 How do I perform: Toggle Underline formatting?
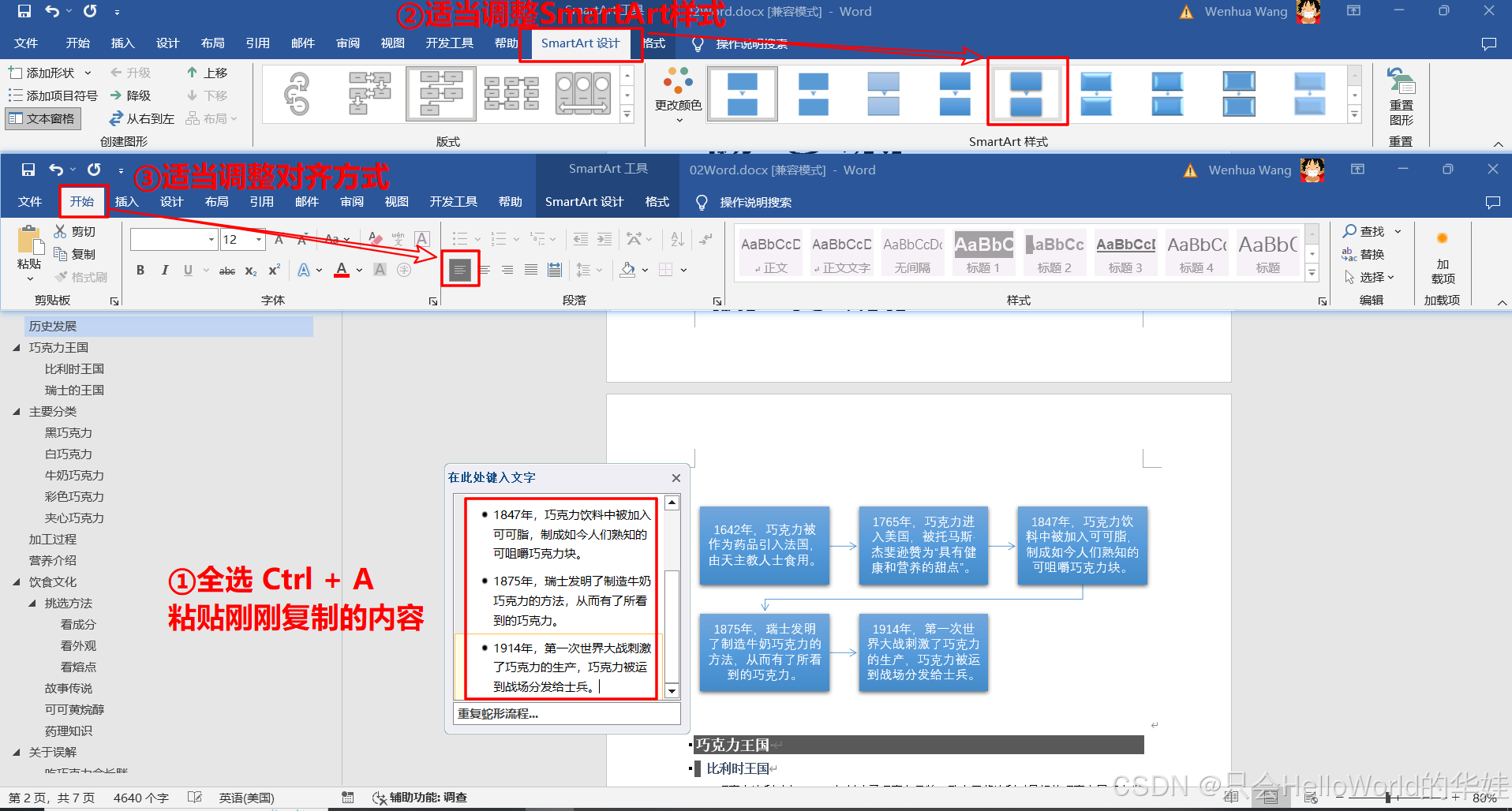pos(188,270)
